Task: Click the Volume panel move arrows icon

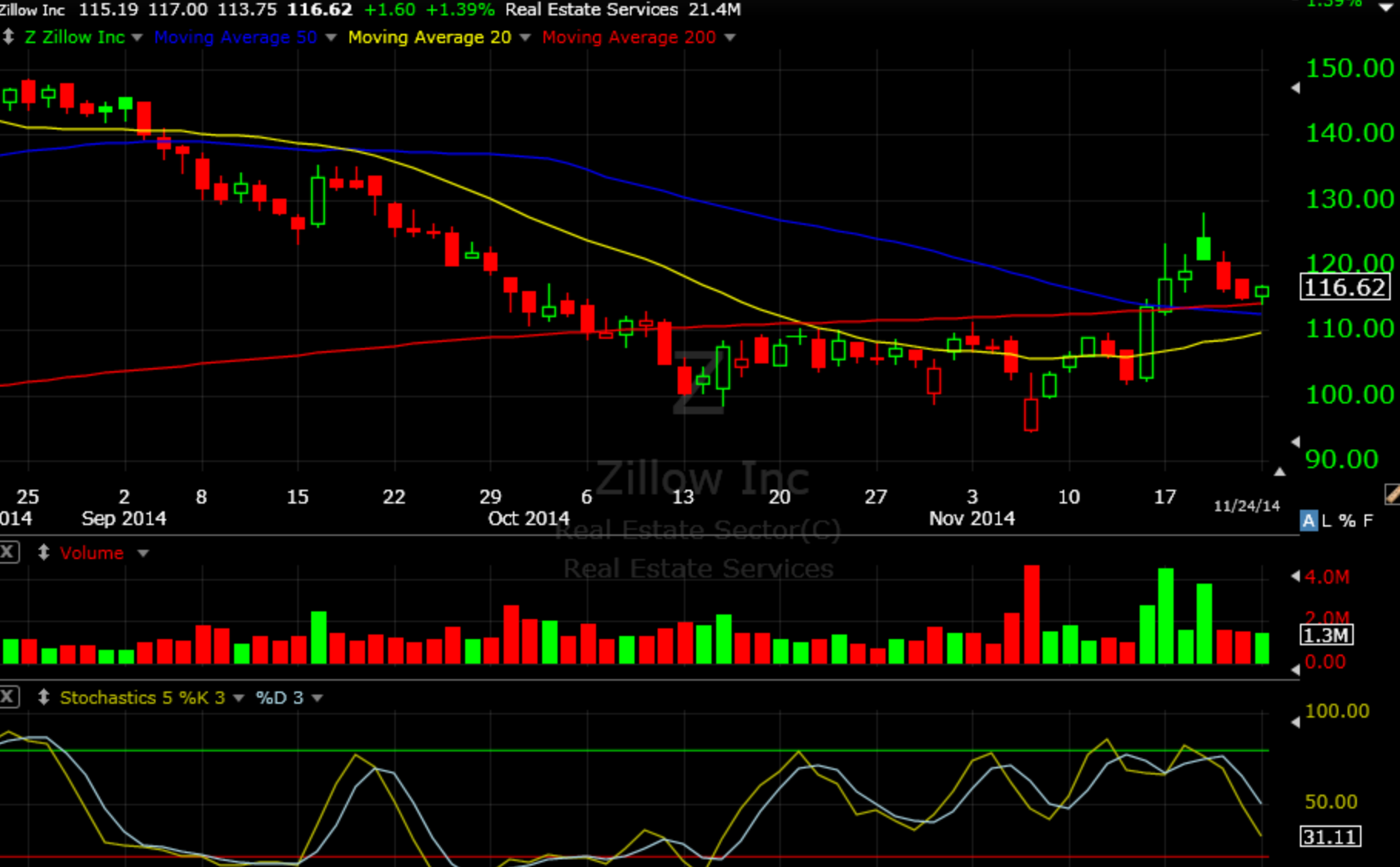Action: (x=44, y=552)
